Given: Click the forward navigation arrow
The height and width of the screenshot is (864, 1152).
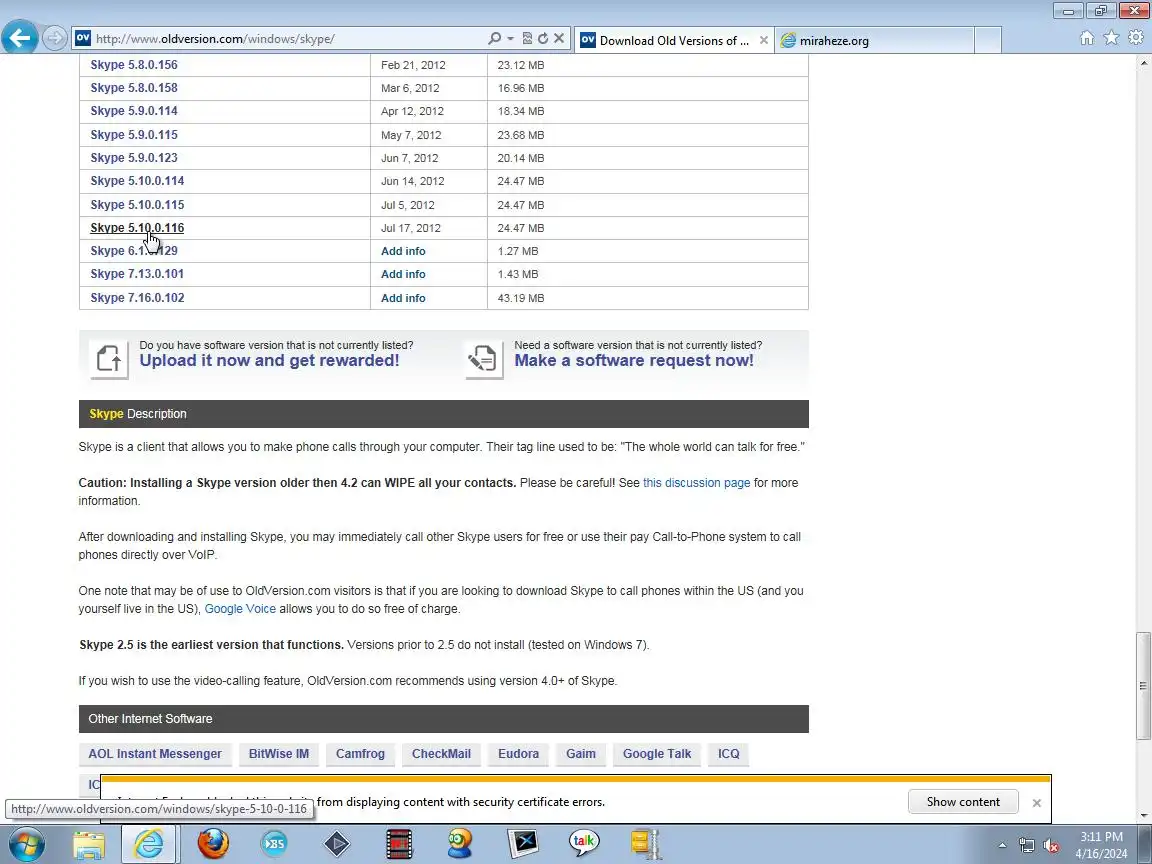Looking at the screenshot, I should pyautogui.click(x=54, y=38).
